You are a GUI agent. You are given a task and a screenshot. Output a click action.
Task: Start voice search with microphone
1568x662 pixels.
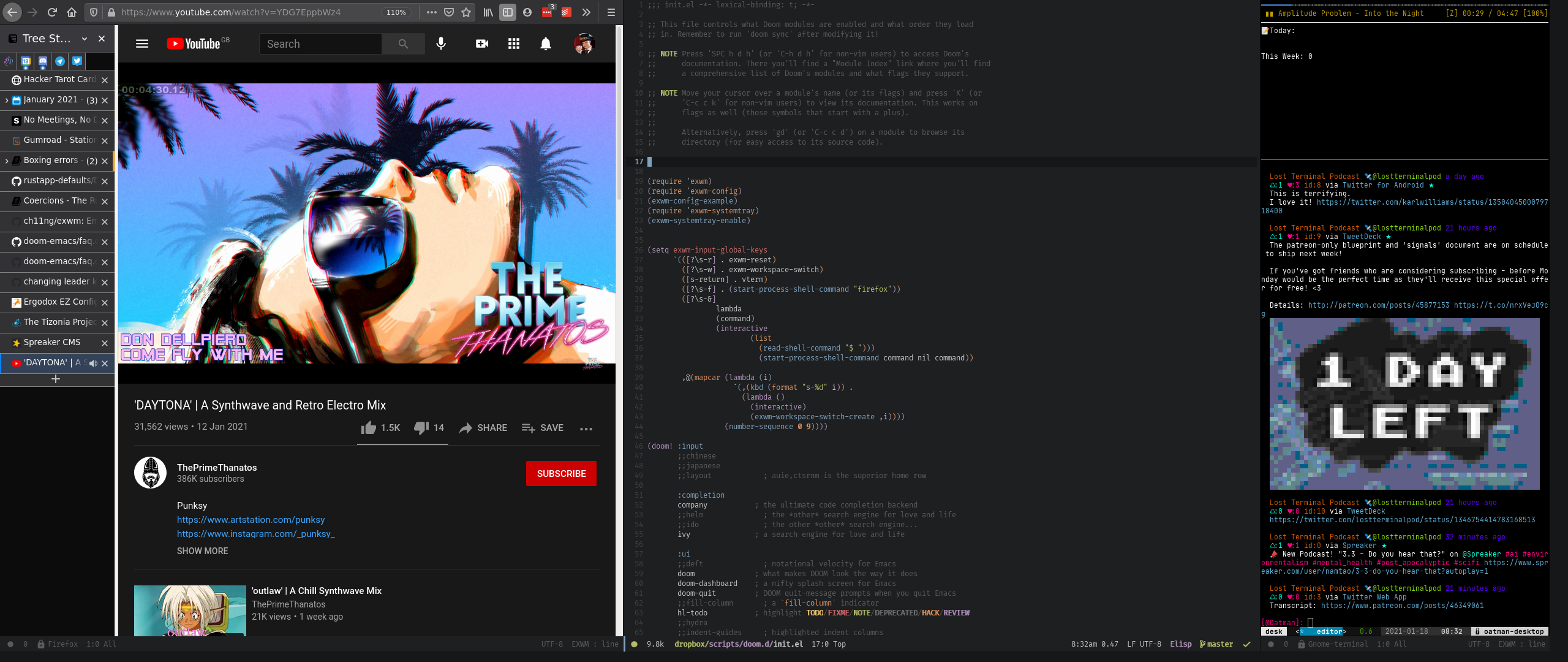(440, 44)
